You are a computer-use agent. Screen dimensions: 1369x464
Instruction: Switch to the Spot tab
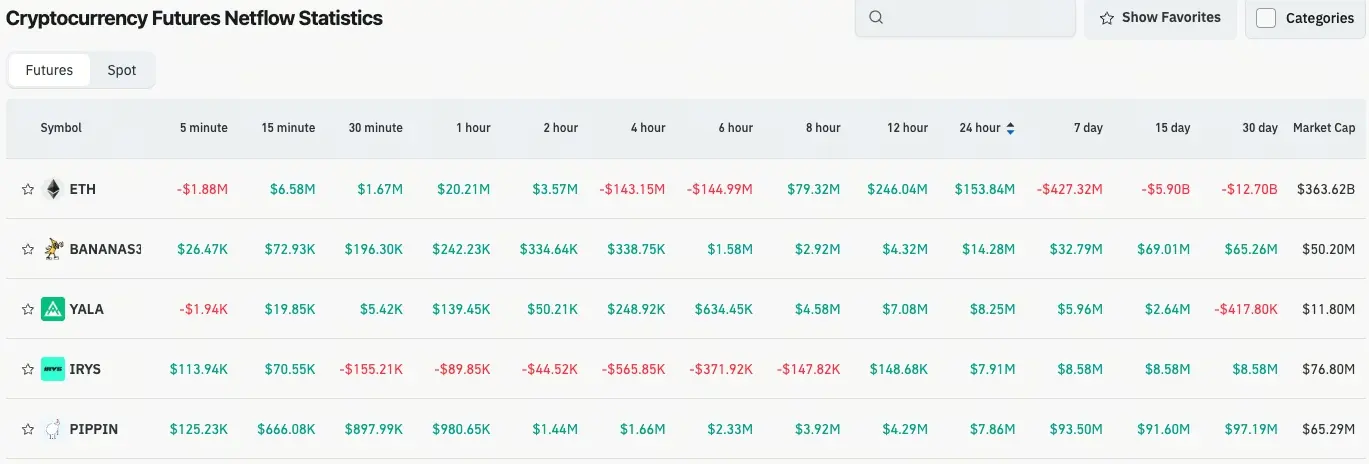pos(122,70)
